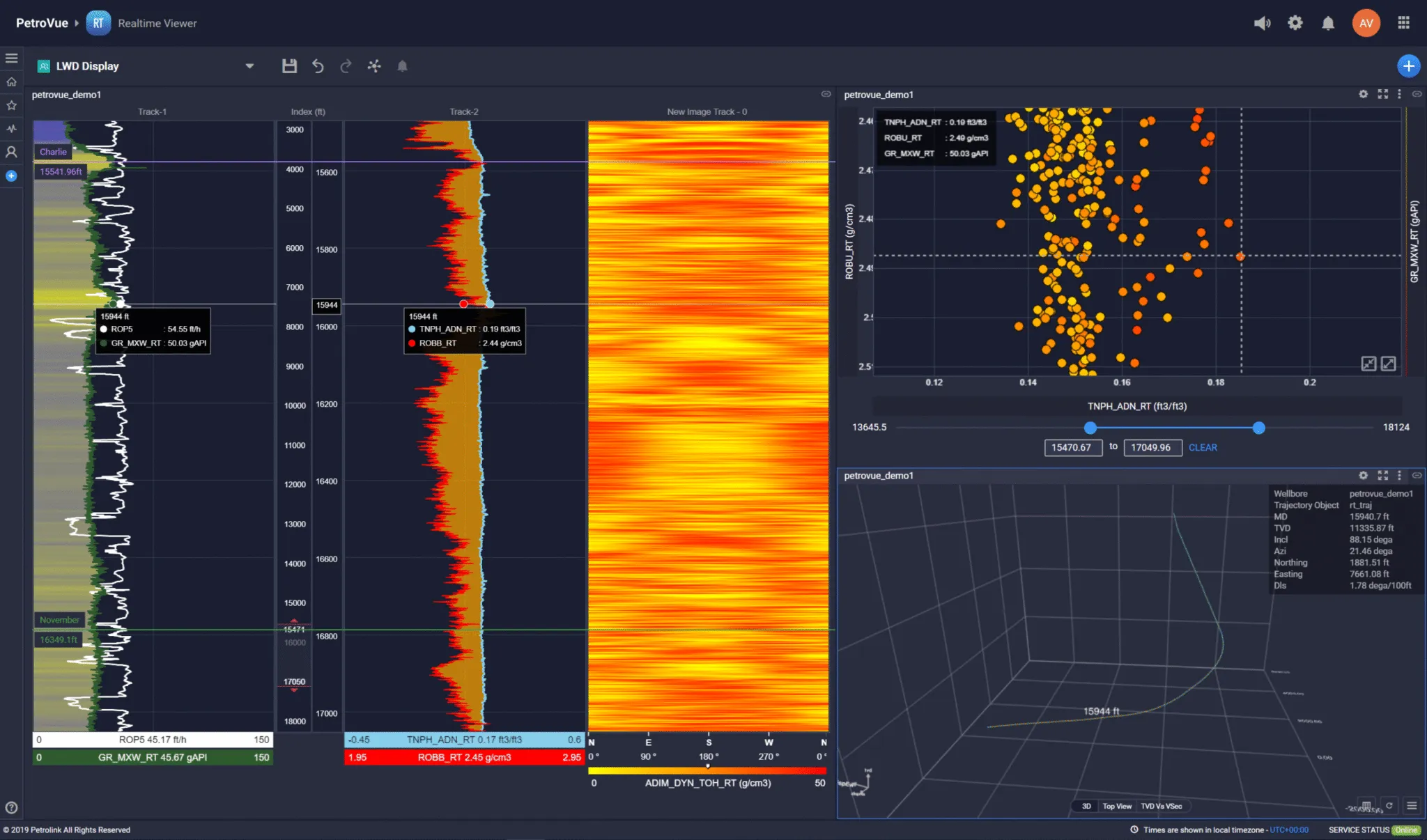The height and width of the screenshot is (840, 1427).
Task: Mute sound with the speaker icon
Action: tap(1262, 23)
